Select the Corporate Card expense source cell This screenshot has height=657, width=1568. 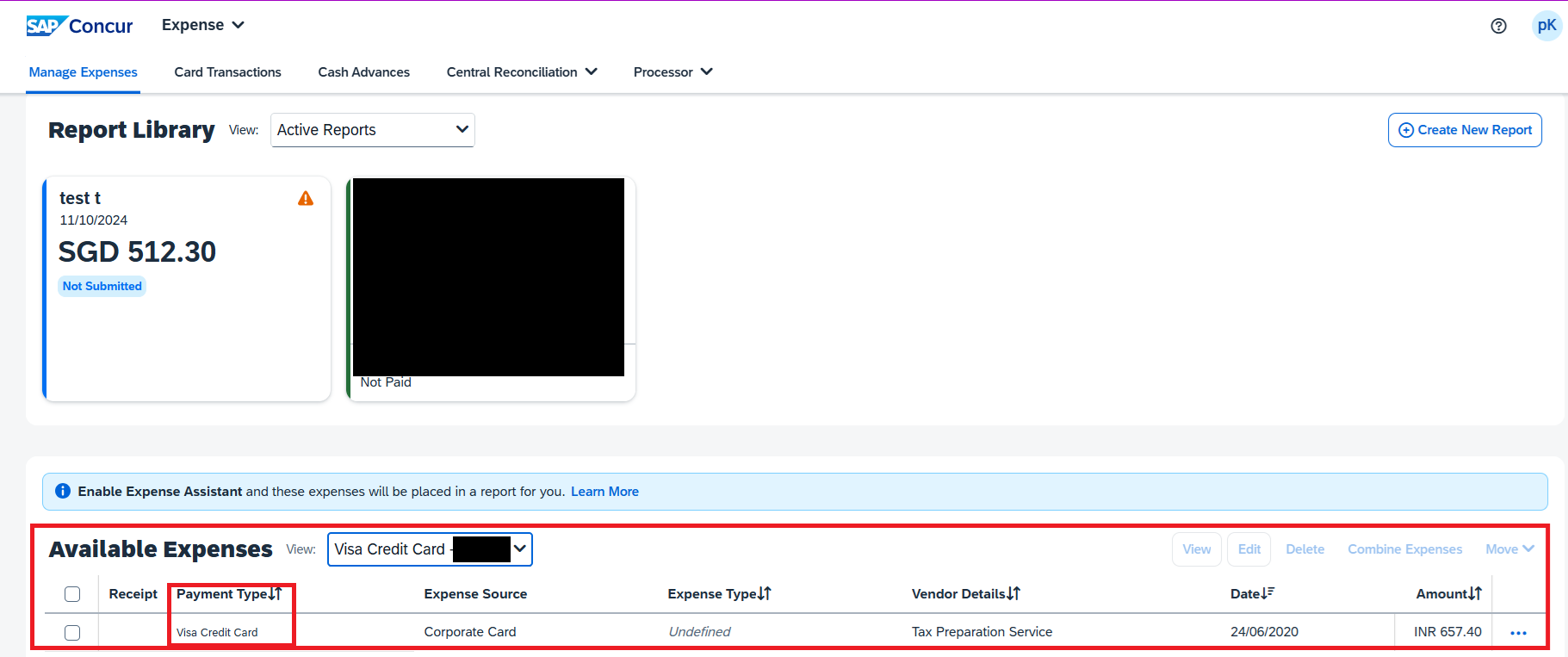click(x=470, y=632)
